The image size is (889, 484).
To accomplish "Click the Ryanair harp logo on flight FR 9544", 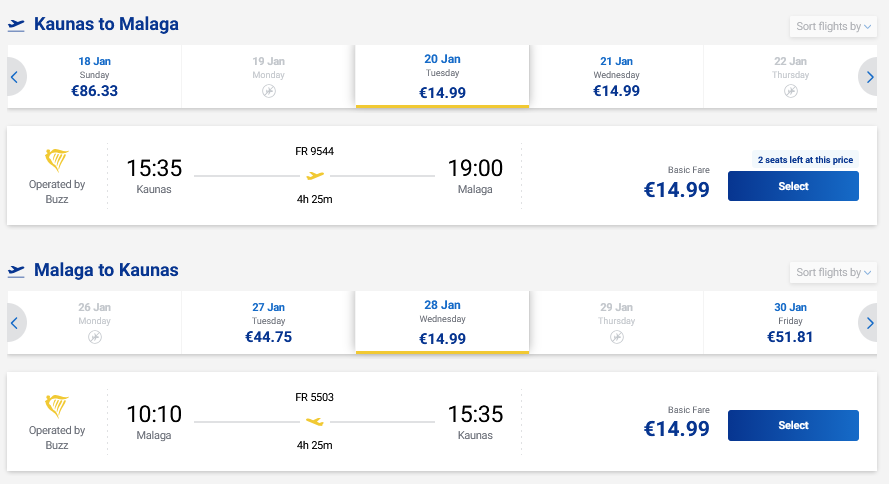I will point(57,160).
